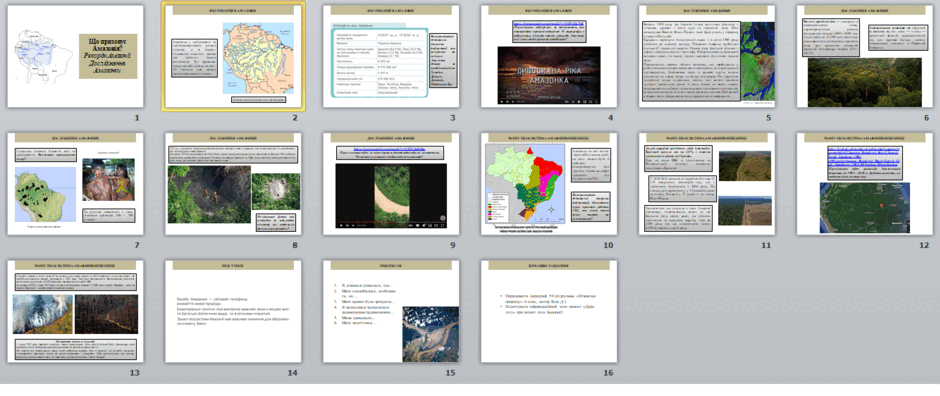Click the hyperlink at top of slide 9
Image resolution: width=940 pixels, height=396 pixels.
[x=390, y=147]
